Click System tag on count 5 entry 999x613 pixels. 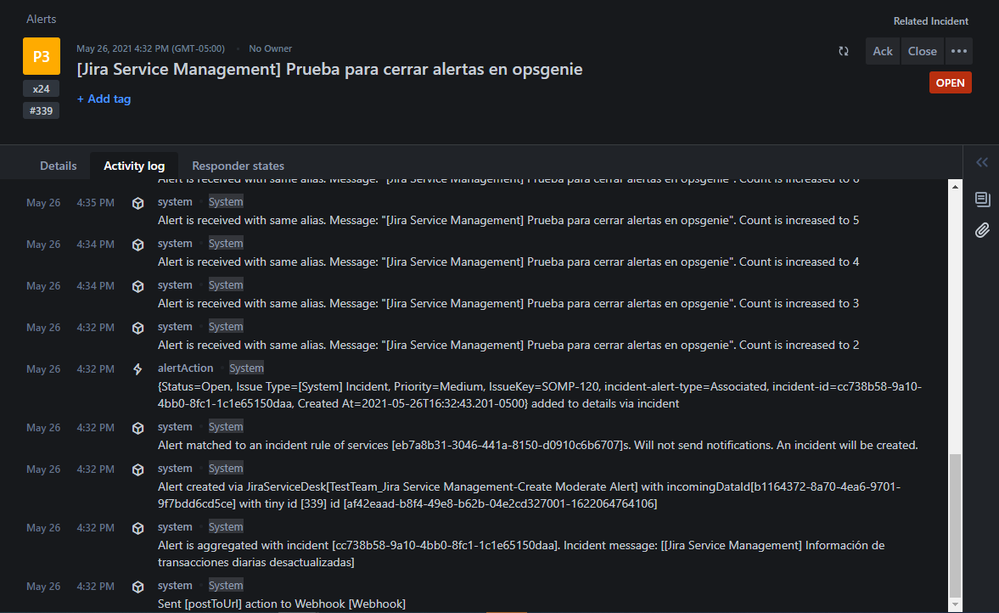click(x=226, y=202)
